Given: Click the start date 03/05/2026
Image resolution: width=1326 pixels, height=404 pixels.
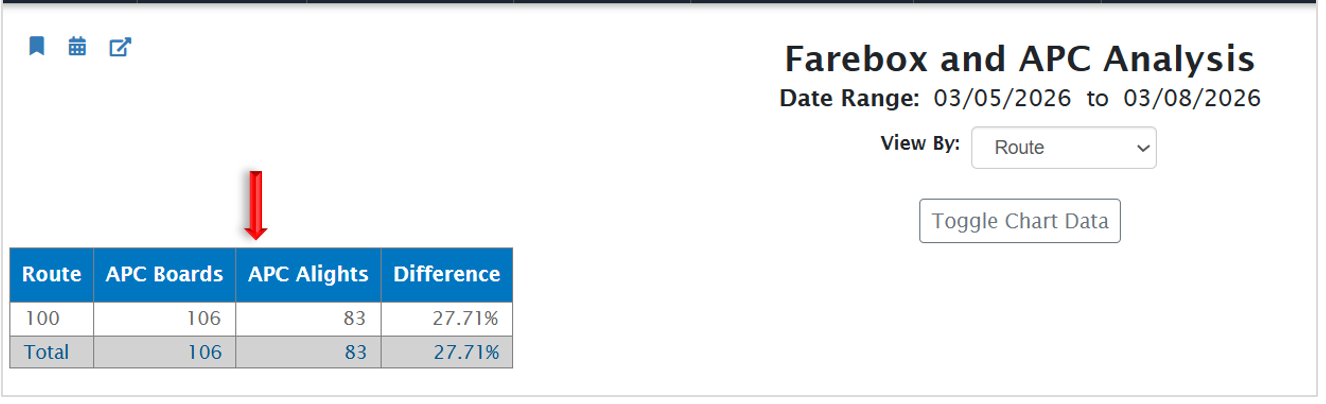Looking at the screenshot, I should click(1002, 99).
